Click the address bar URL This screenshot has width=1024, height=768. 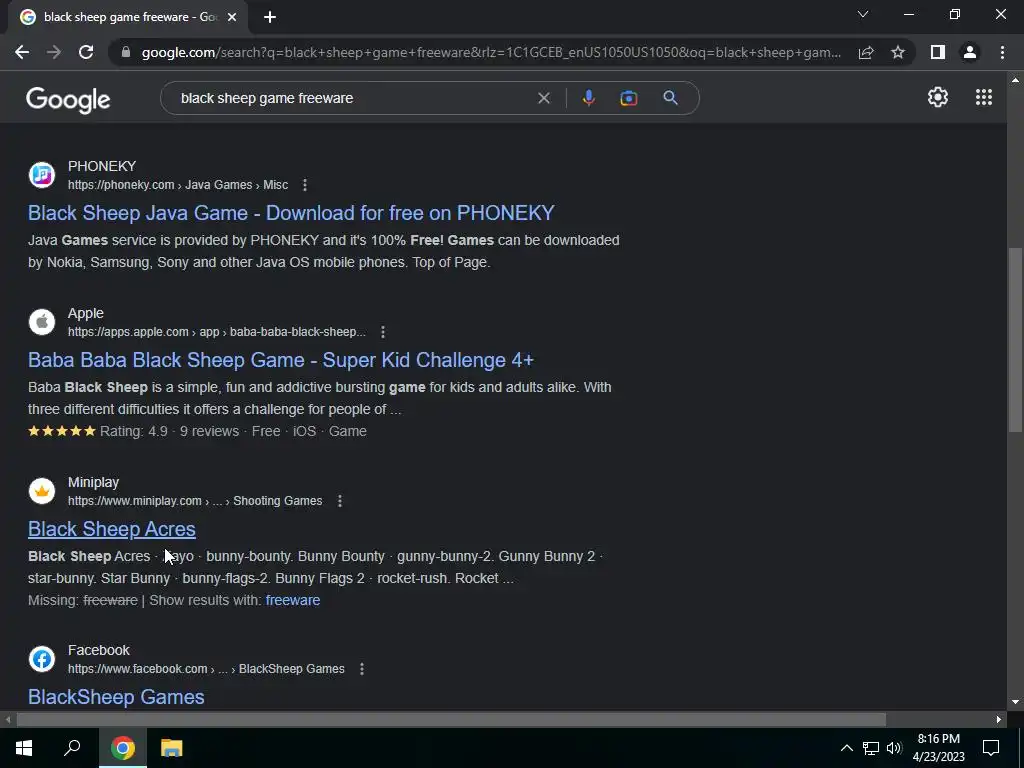(491, 52)
